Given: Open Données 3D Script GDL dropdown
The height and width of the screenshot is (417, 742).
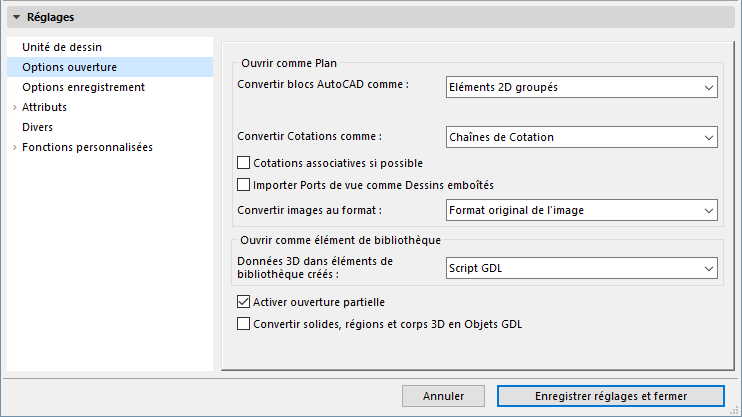Looking at the screenshot, I should click(x=580, y=267).
